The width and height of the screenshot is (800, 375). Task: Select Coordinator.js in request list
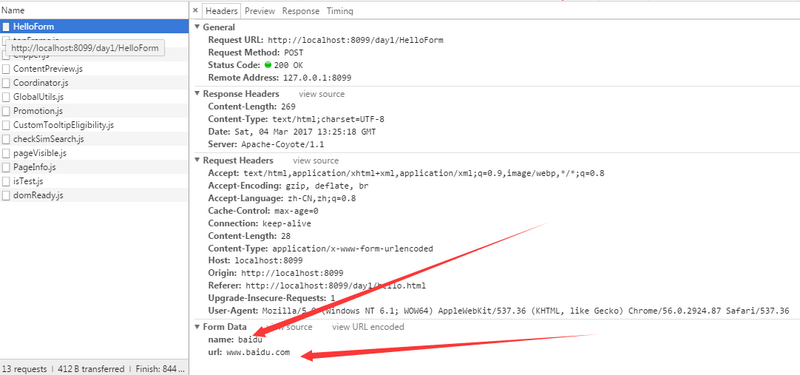click(x=94, y=83)
